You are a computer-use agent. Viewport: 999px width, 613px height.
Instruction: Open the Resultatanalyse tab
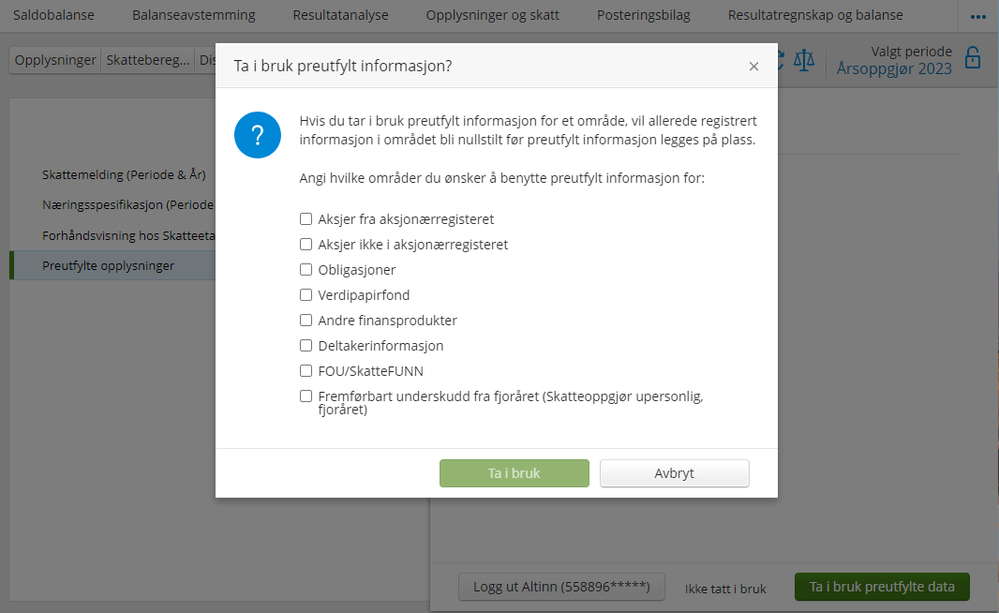click(340, 15)
